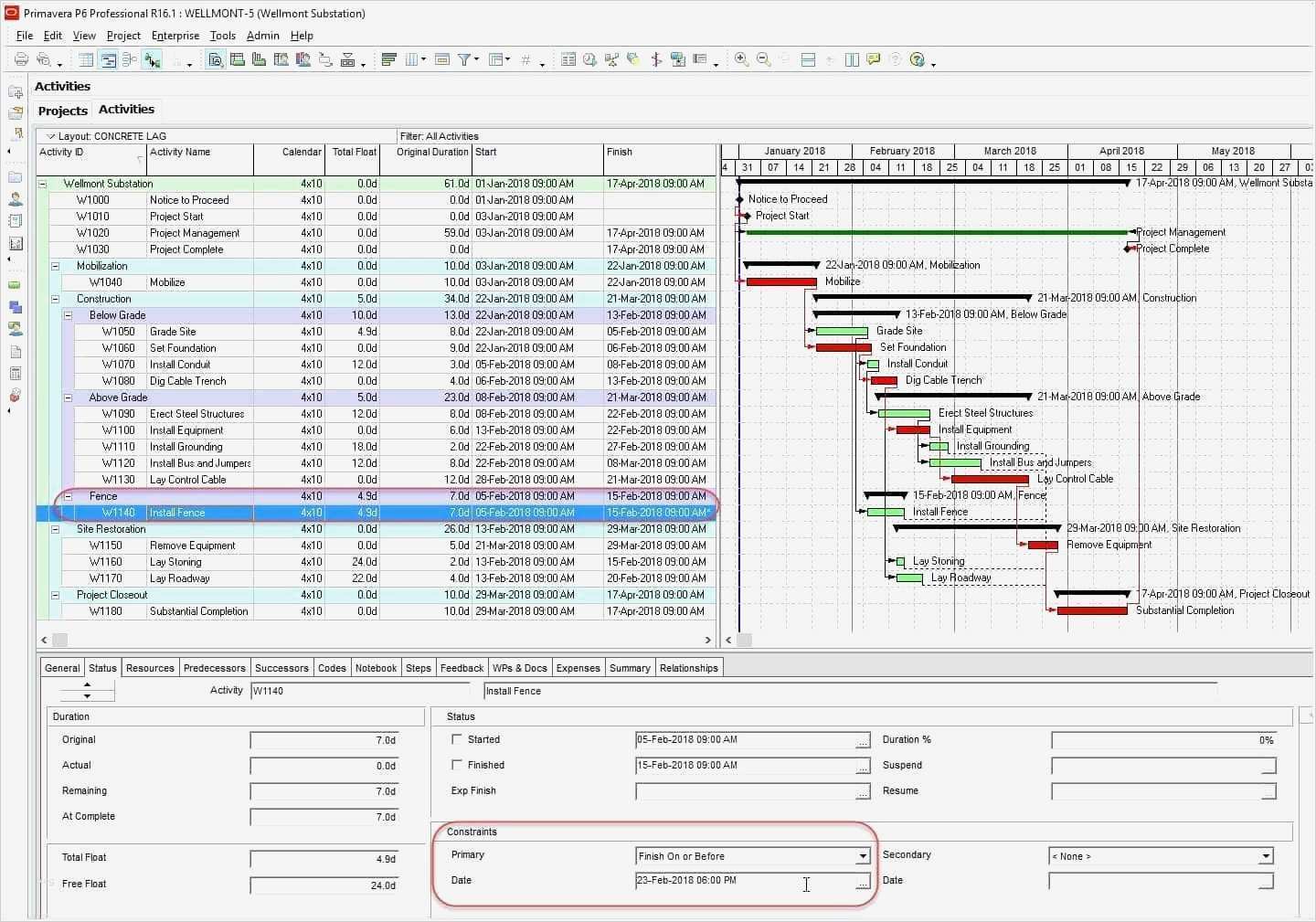
Task: Check the Finished checkbox
Action: click(x=457, y=765)
